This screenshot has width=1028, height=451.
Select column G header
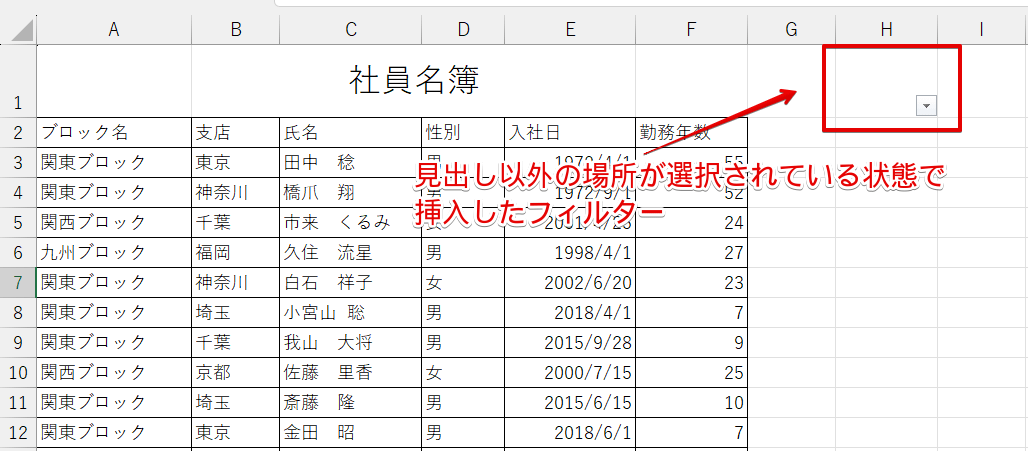(791, 29)
